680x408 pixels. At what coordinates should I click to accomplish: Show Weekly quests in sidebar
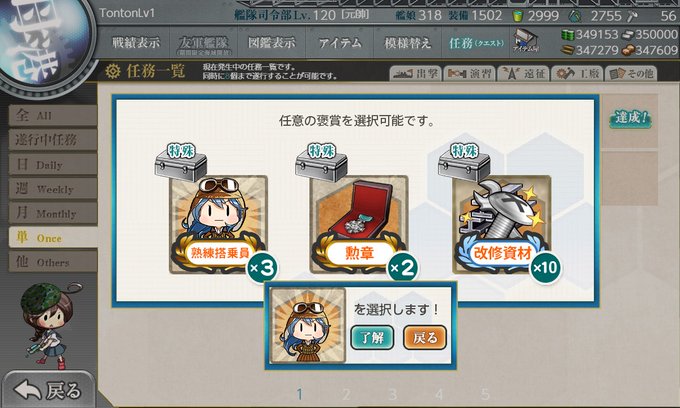pos(52,189)
